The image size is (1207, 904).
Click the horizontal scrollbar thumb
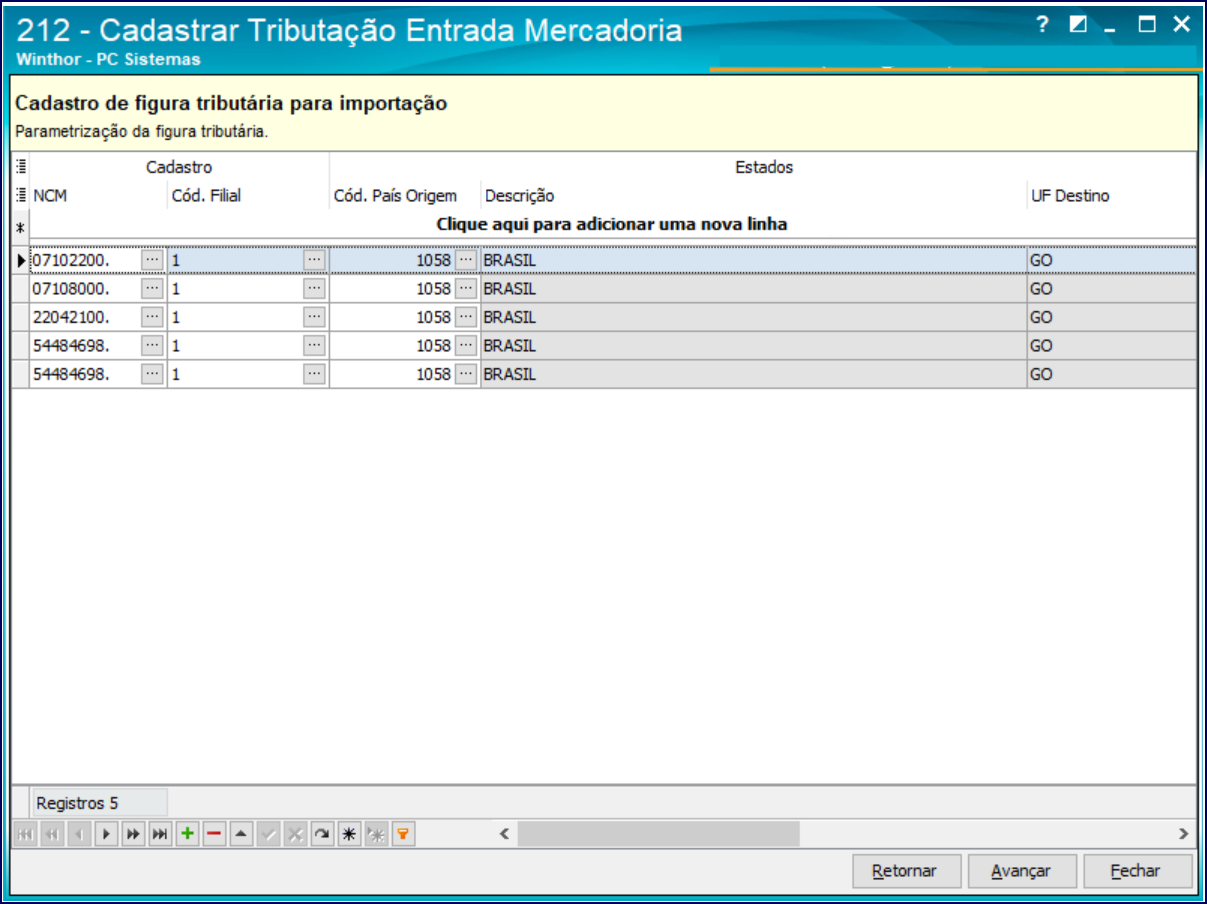pos(659,834)
